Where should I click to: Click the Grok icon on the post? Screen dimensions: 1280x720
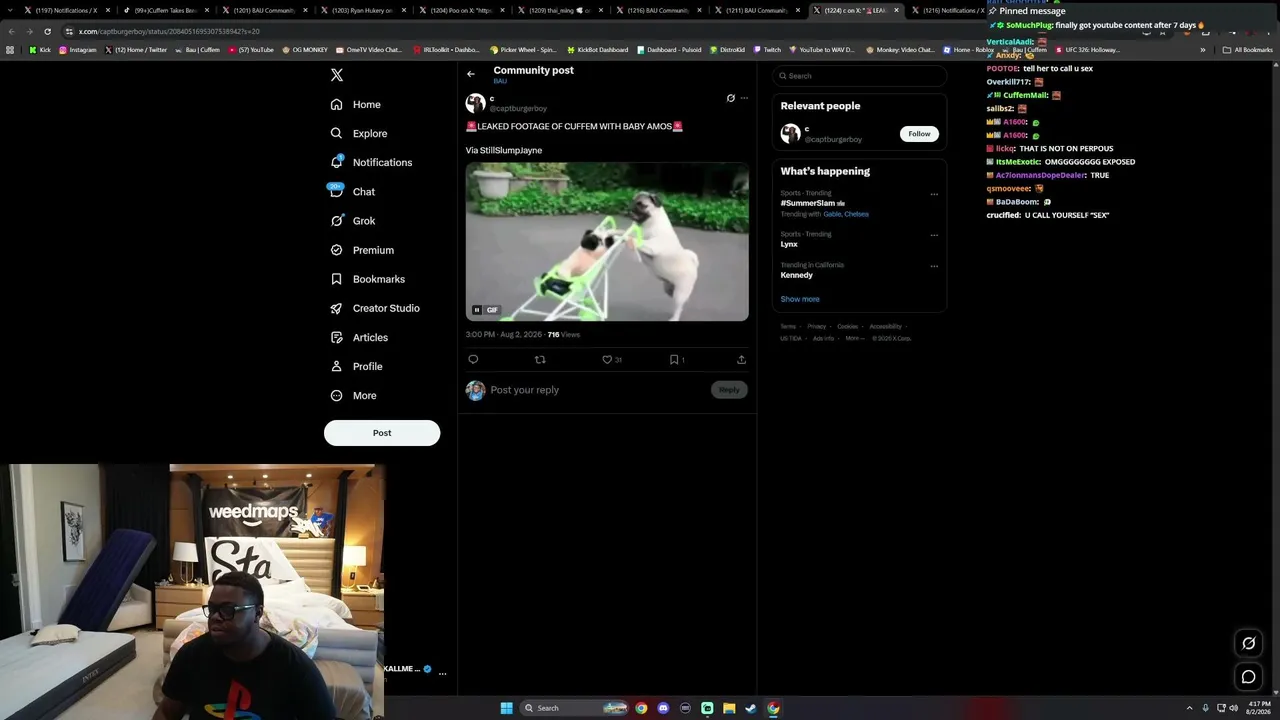[x=730, y=98]
